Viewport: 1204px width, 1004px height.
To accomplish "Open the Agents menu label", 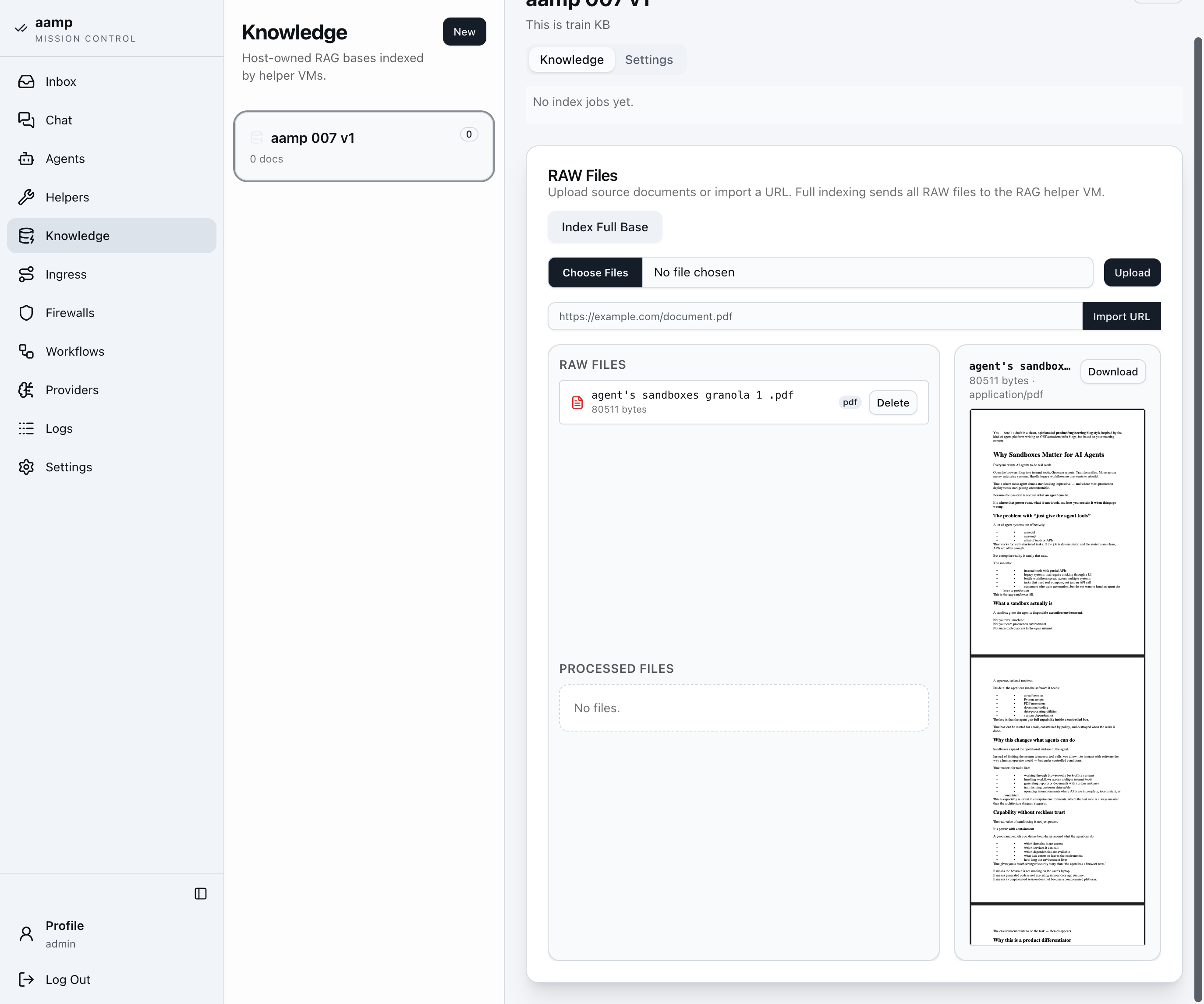I will pyautogui.click(x=65, y=159).
